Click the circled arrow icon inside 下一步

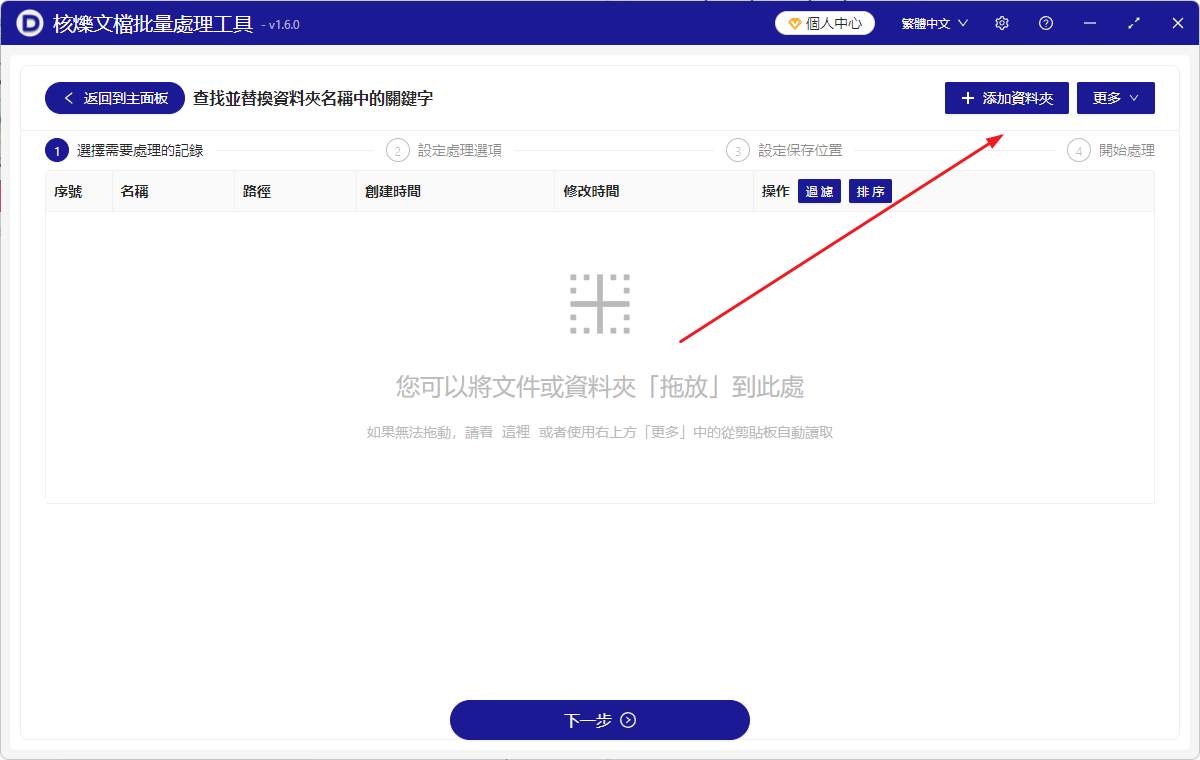click(x=628, y=720)
